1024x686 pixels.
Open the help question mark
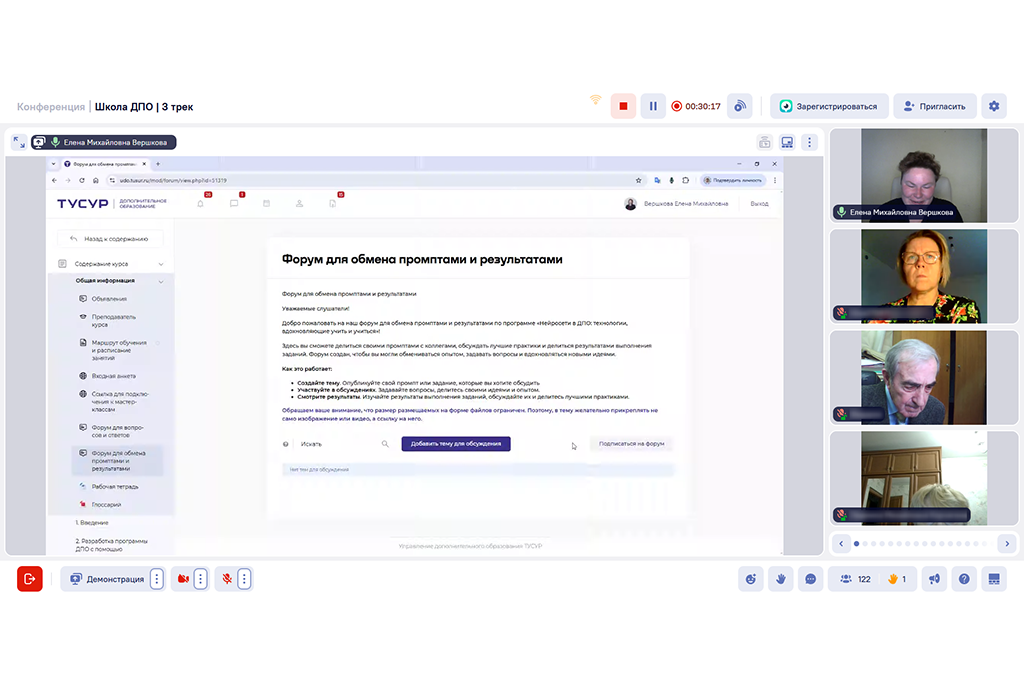point(964,579)
